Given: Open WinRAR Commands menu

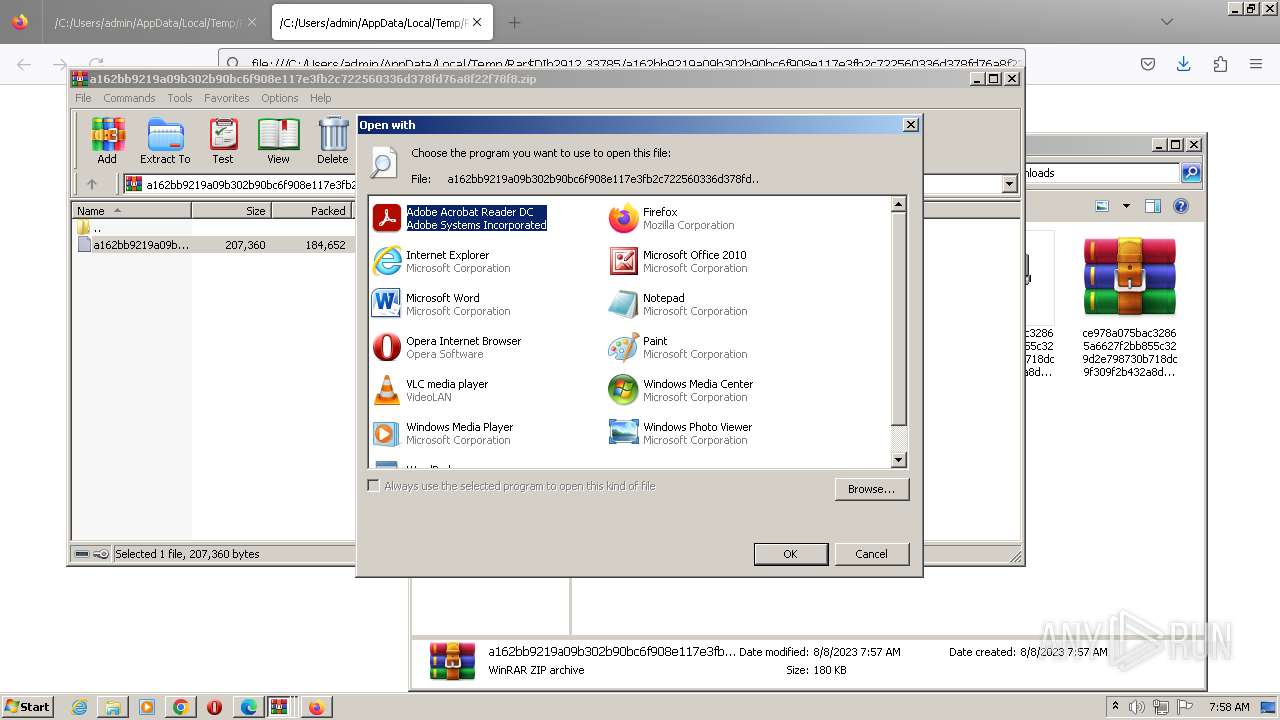Looking at the screenshot, I should point(129,98).
